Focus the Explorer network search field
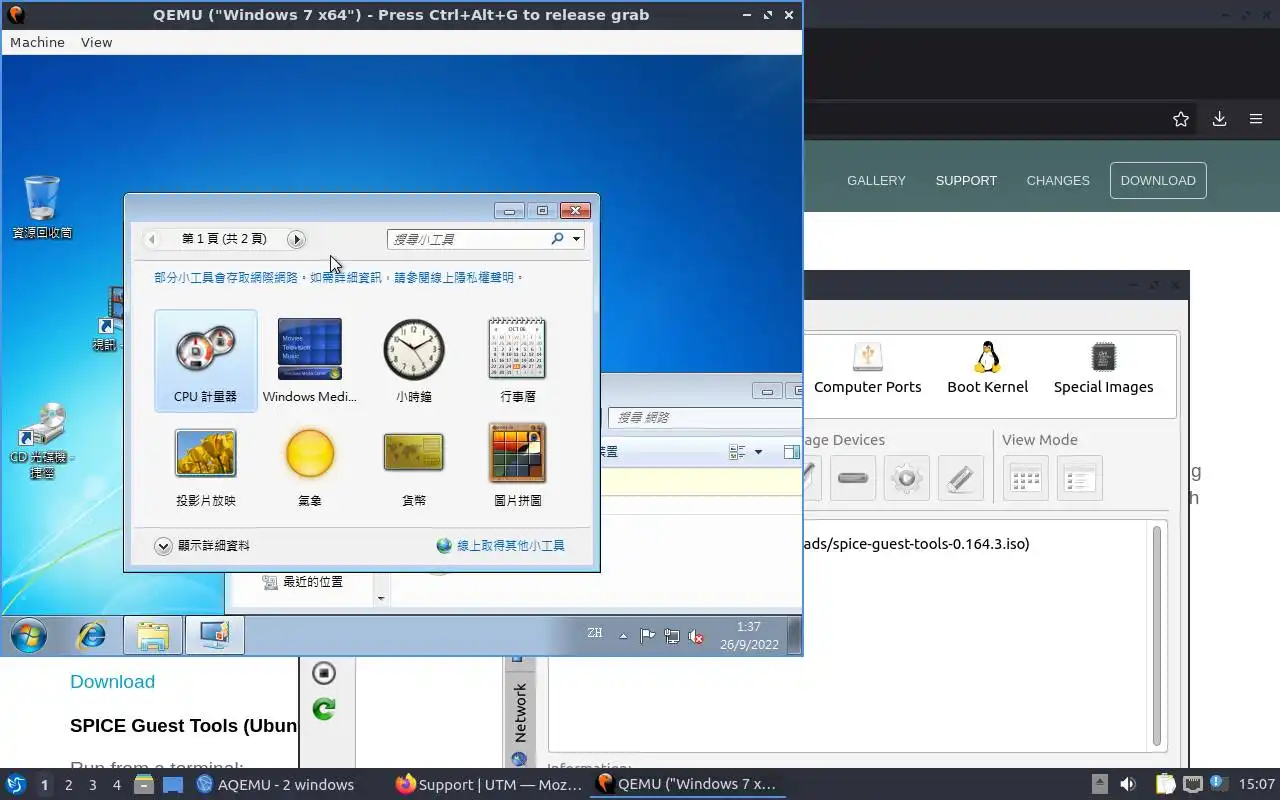This screenshot has height=800, width=1280. (x=706, y=417)
